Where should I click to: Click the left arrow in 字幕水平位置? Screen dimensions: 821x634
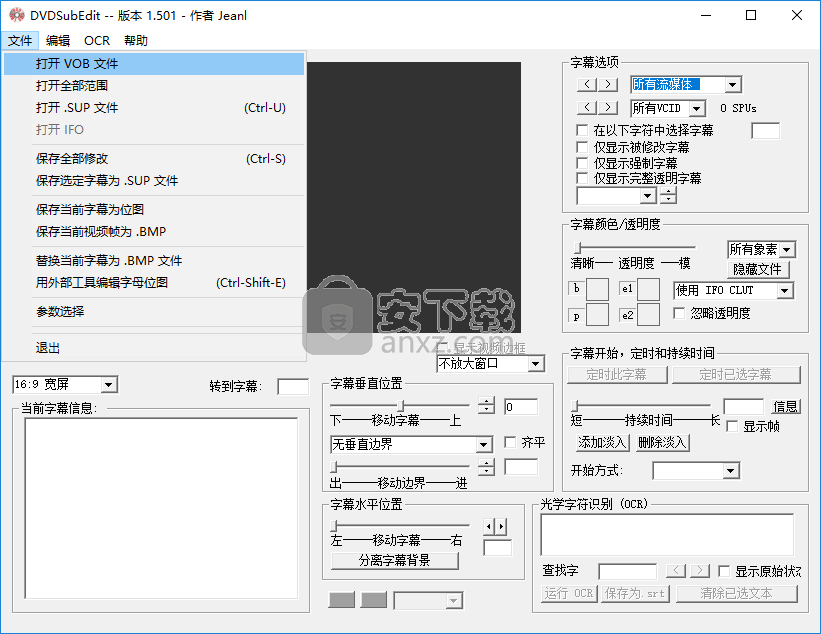pyautogui.click(x=489, y=526)
